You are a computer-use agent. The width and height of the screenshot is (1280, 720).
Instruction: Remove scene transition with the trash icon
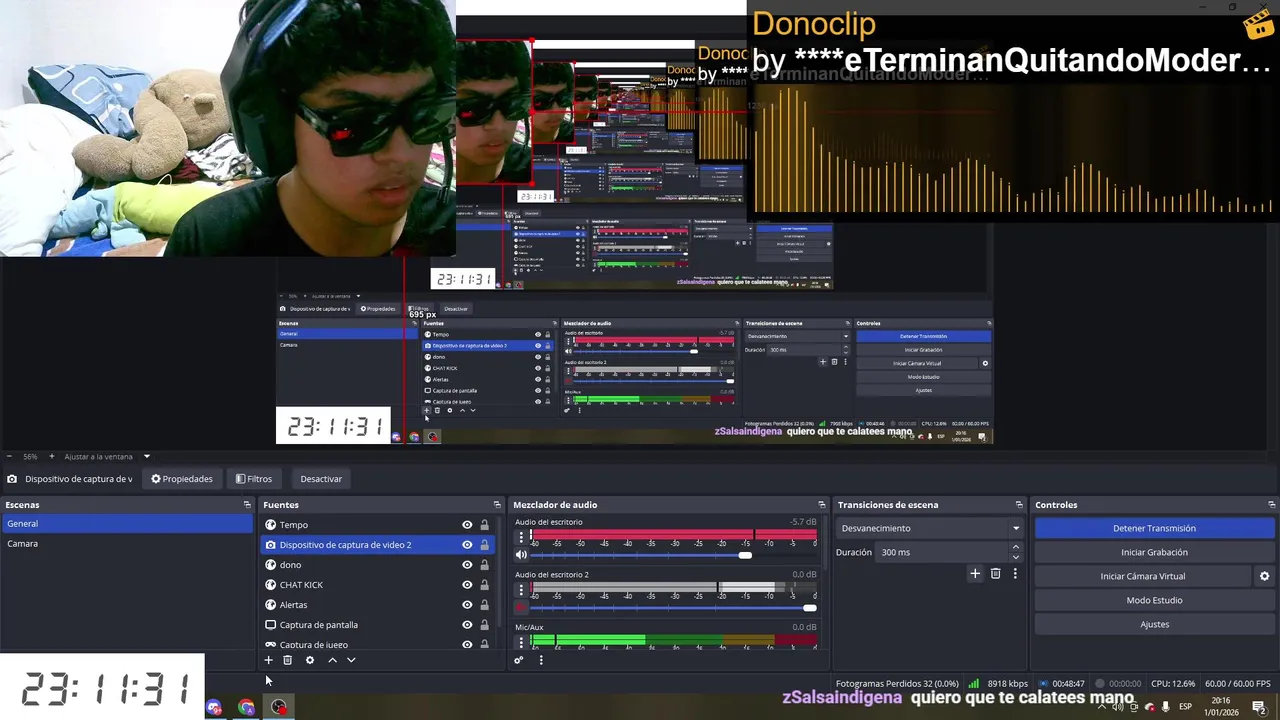pyautogui.click(x=995, y=574)
